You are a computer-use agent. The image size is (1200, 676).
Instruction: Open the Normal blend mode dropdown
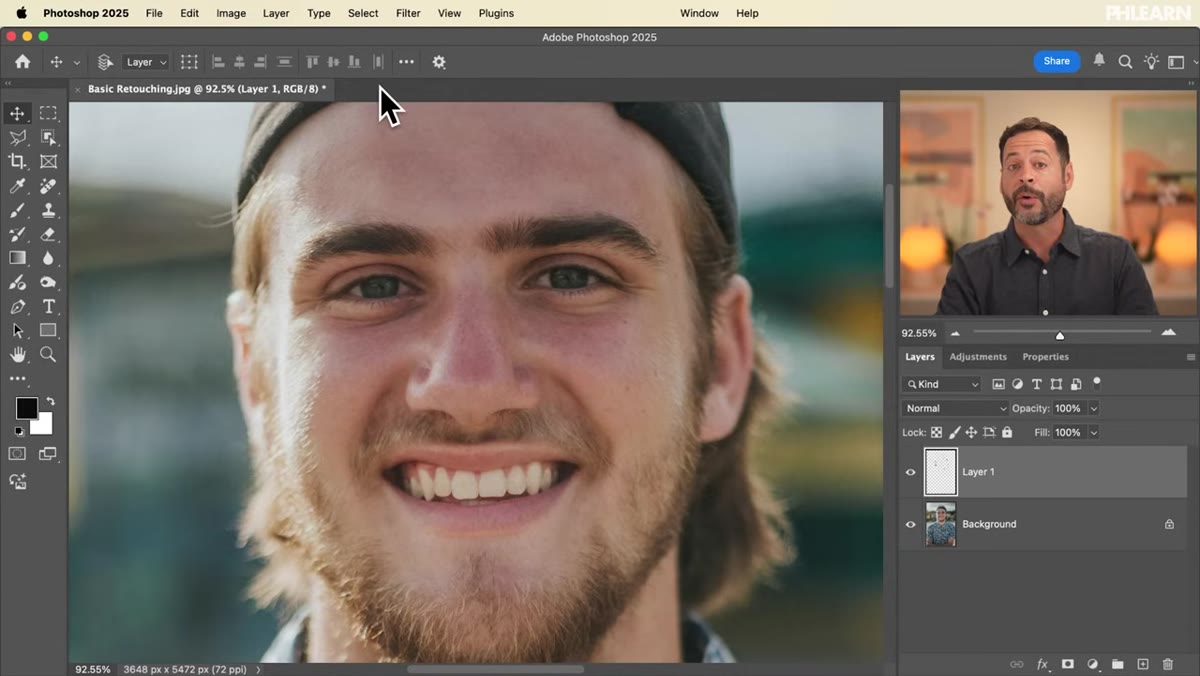click(955, 408)
